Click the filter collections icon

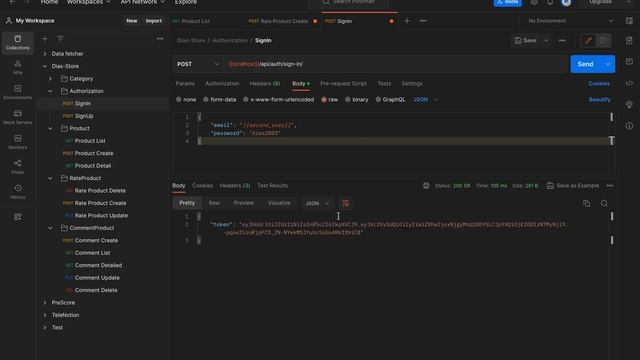tap(60, 39)
